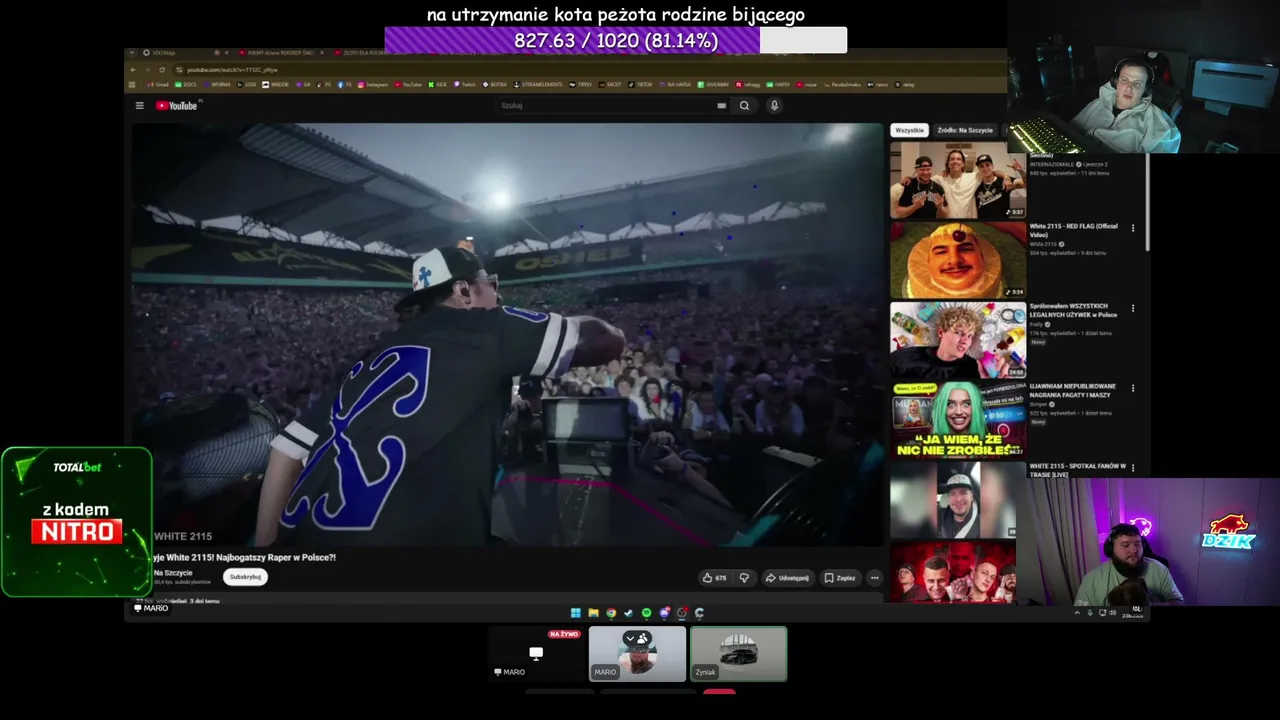Click the donation goal progress bar

[615, 40]
